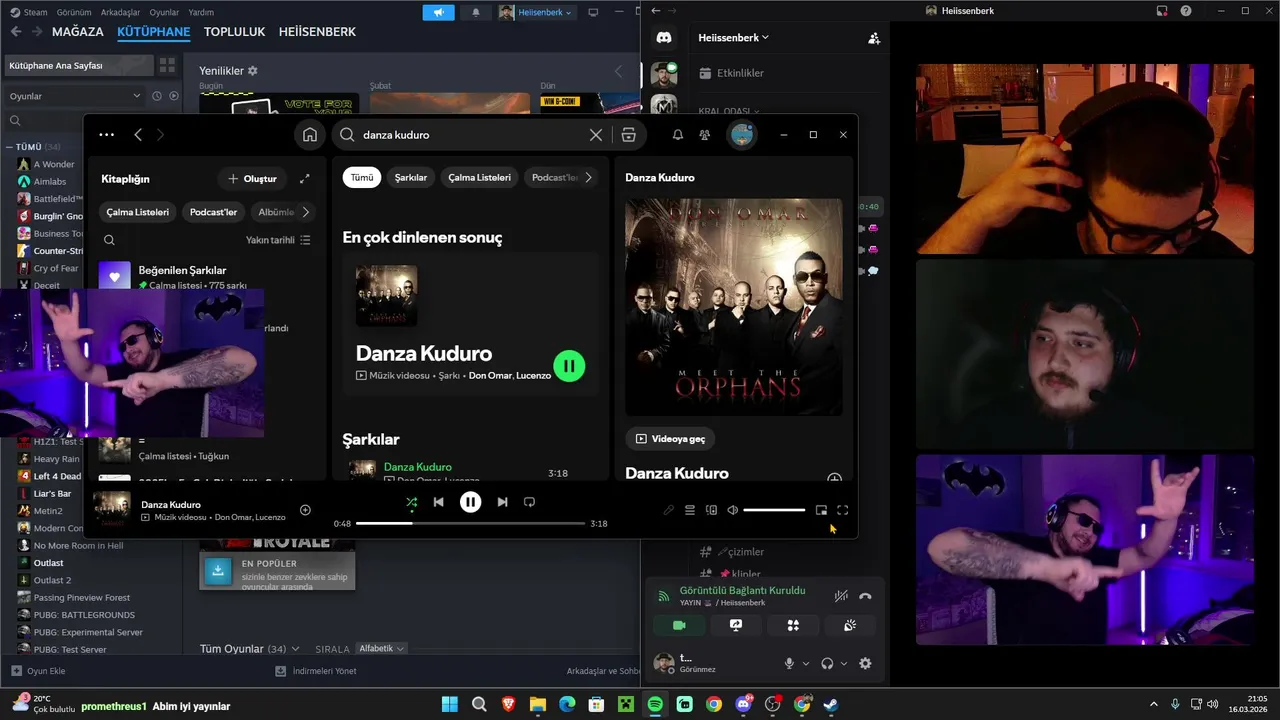Pause Danza Kuduro top result green button
The image size is (1280, 720).
(569, 366)
